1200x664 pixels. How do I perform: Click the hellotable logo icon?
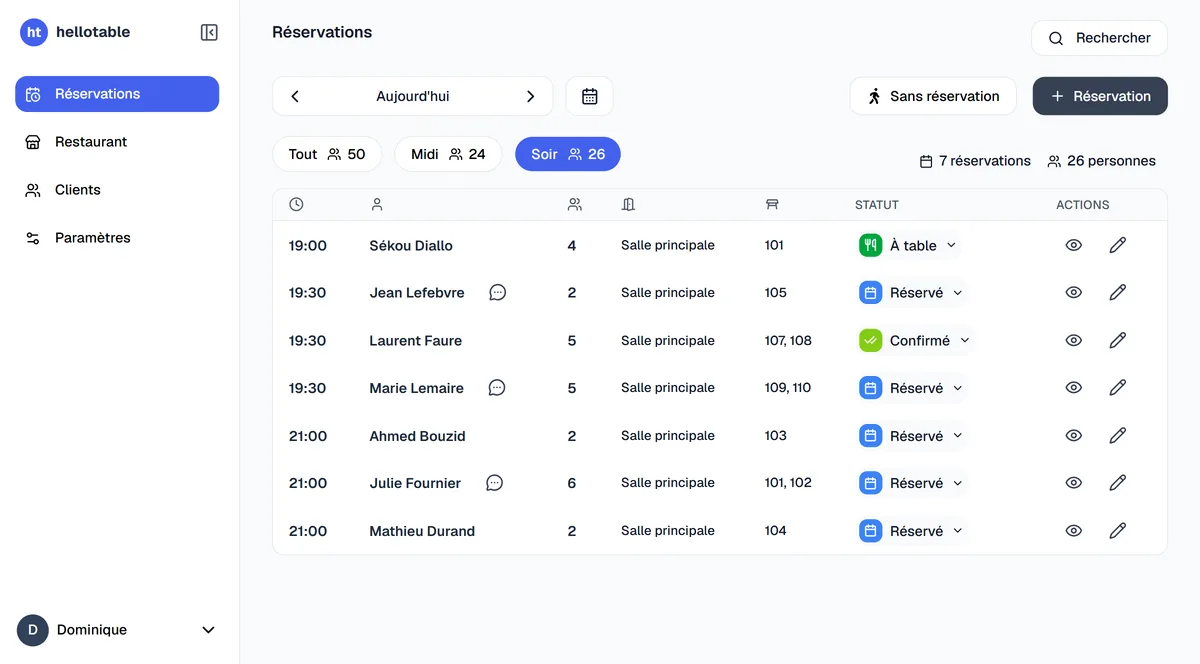coord(34,32)
